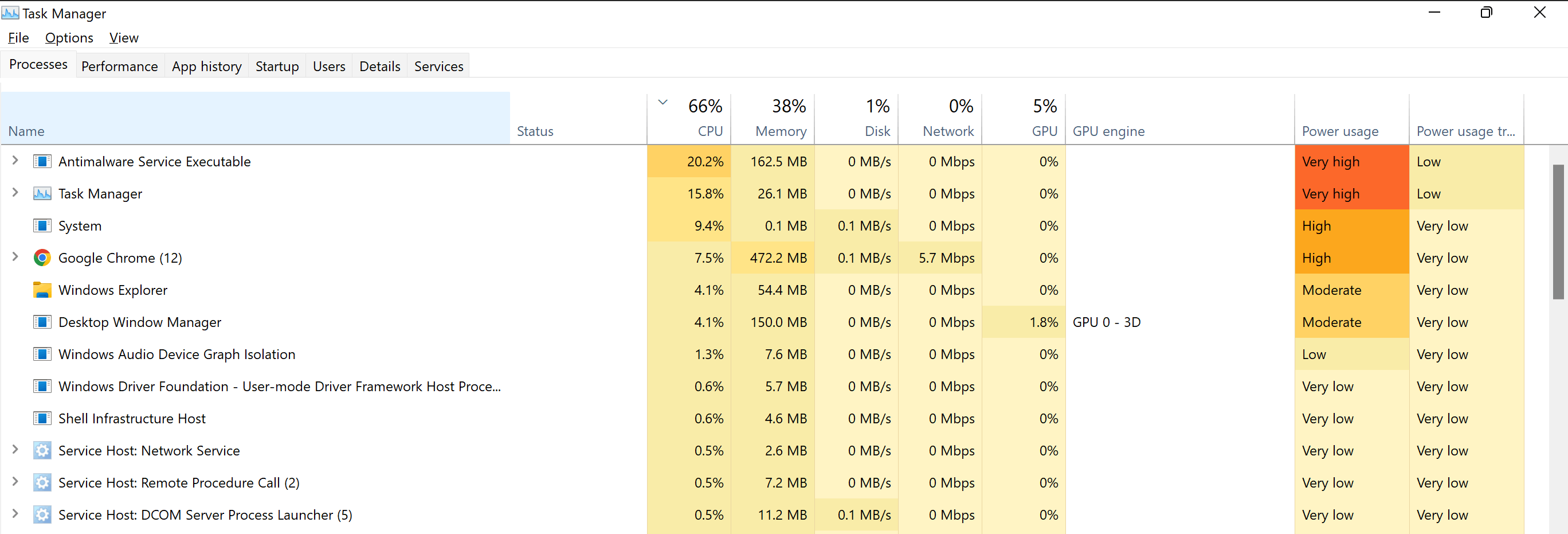
Task: Click the Task Manager process row icon
Action: click(x=42, y=194)
